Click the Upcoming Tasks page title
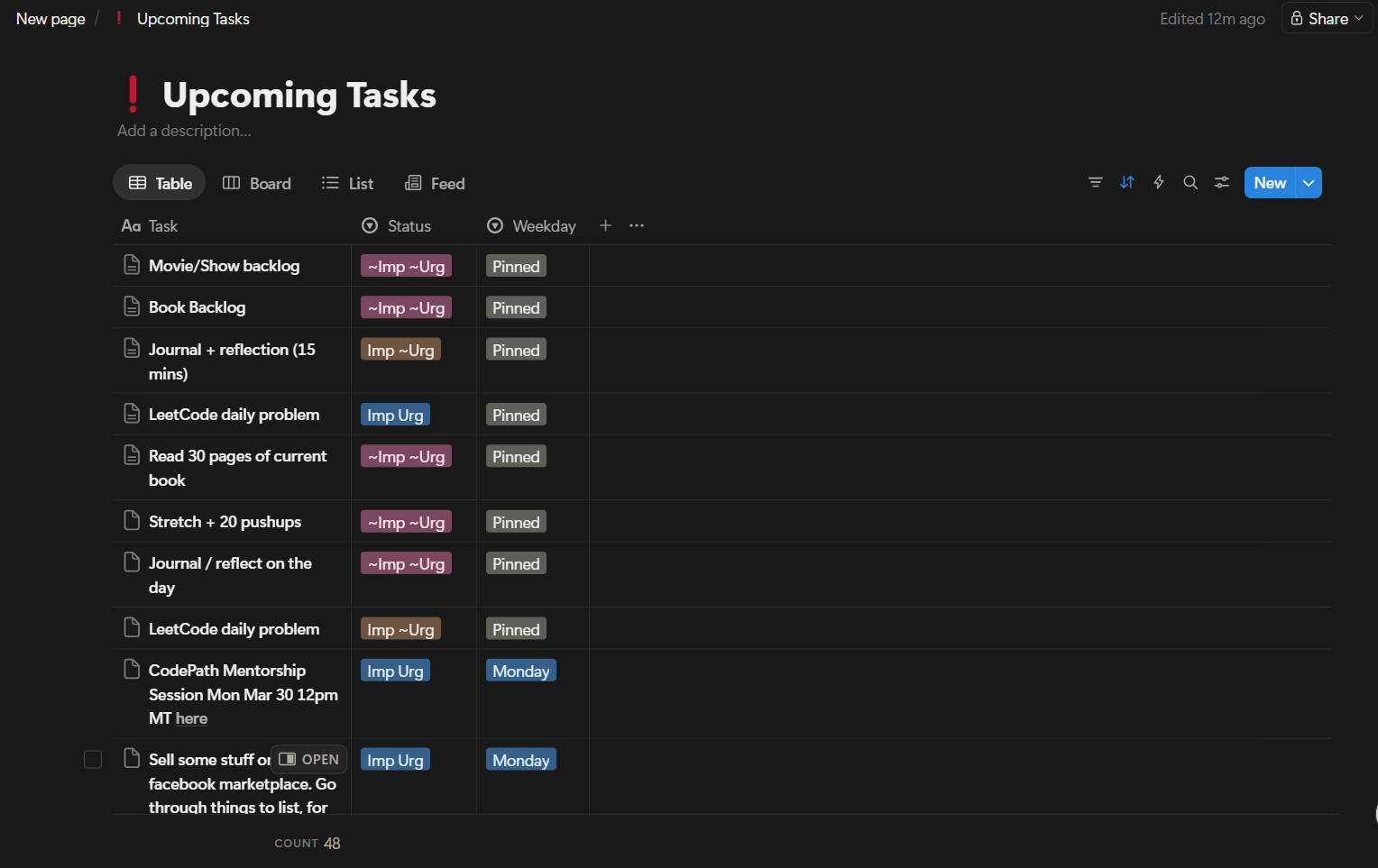This screenshot has width=1378, height=868. 299,95
